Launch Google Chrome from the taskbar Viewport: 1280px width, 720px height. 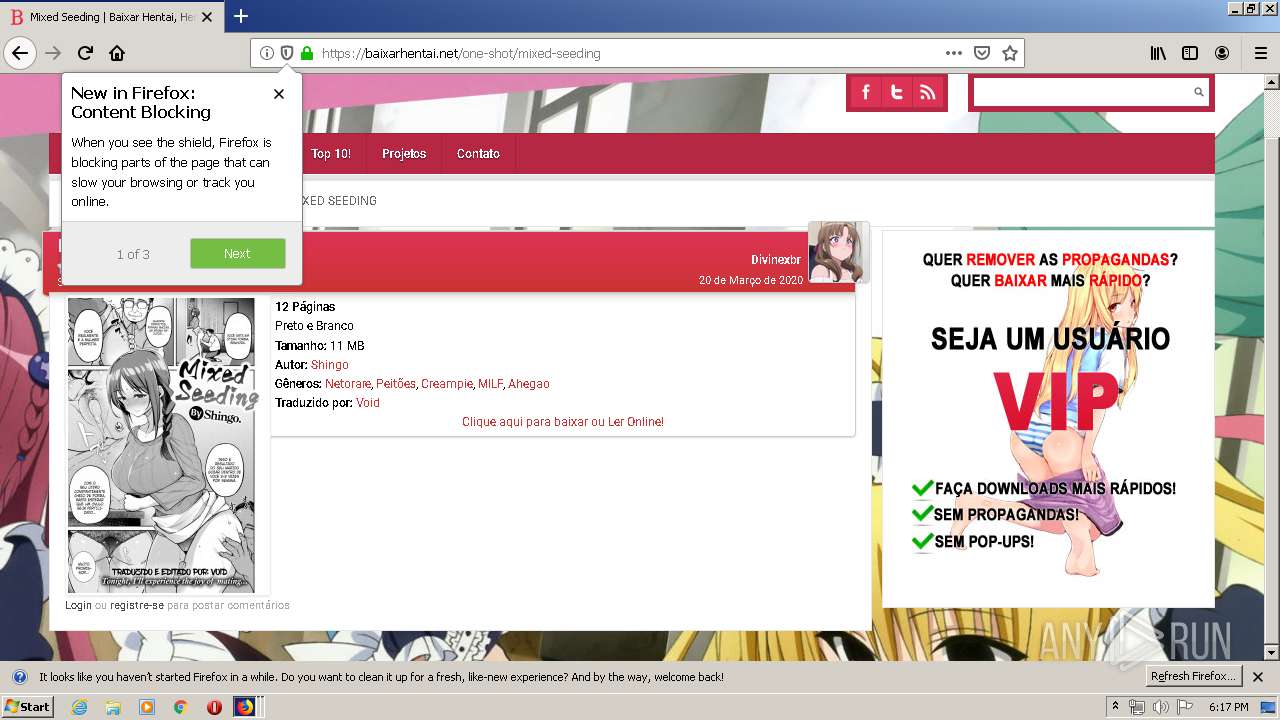click(181, 707)
